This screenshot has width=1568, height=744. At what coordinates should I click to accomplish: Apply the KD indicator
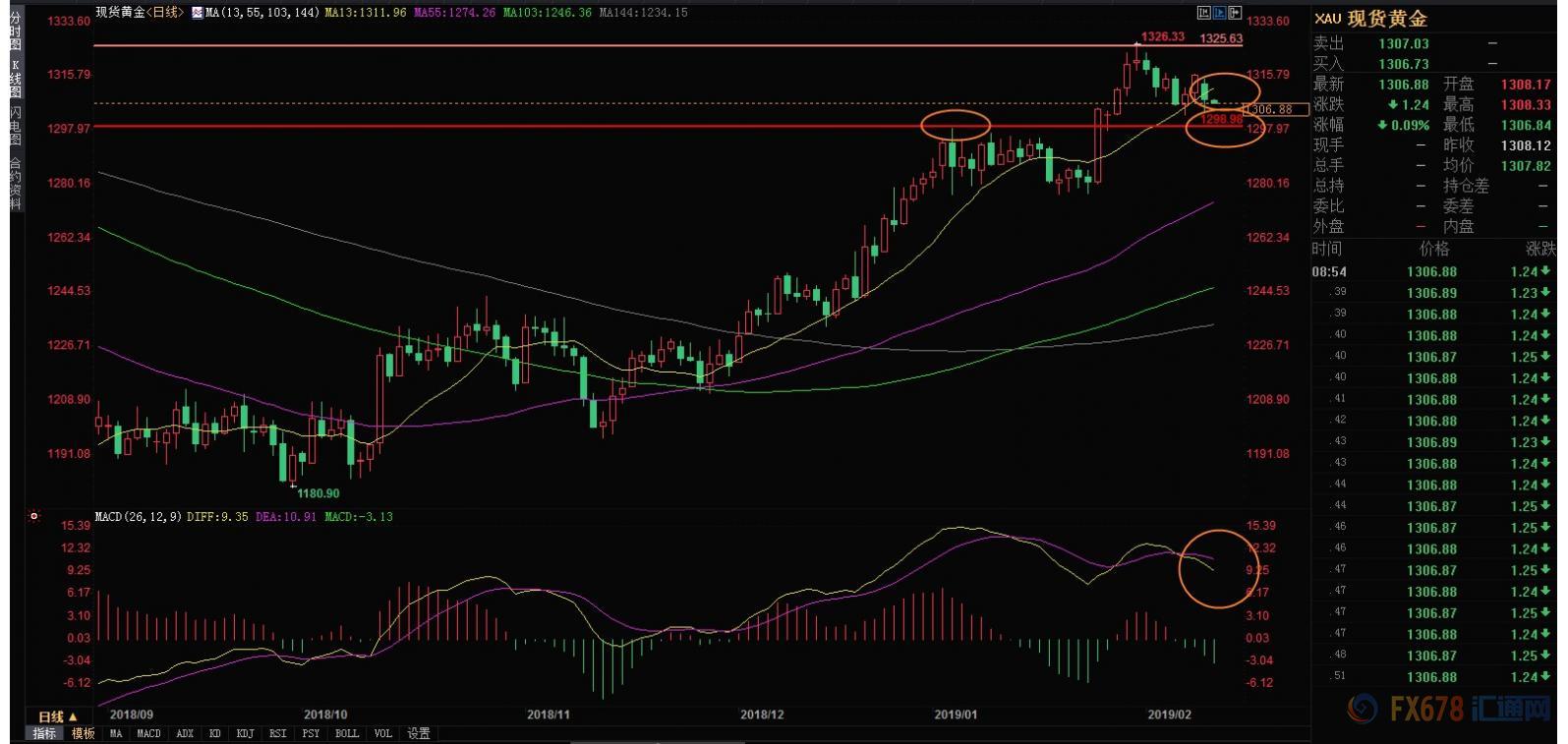(x=214, y=734)
